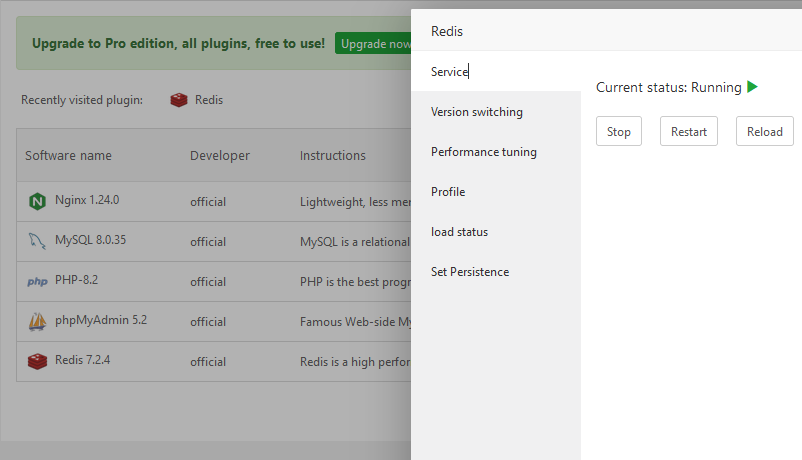802x460 pixels.
Task: Switch to Version switching tab
Action: click(477, 112)
